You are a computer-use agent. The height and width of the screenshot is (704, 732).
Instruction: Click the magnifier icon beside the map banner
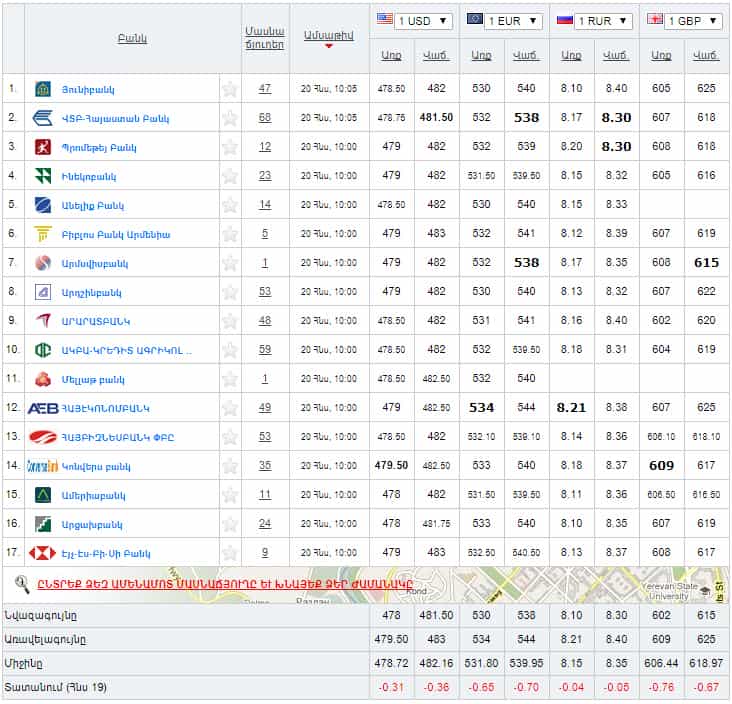22,583
